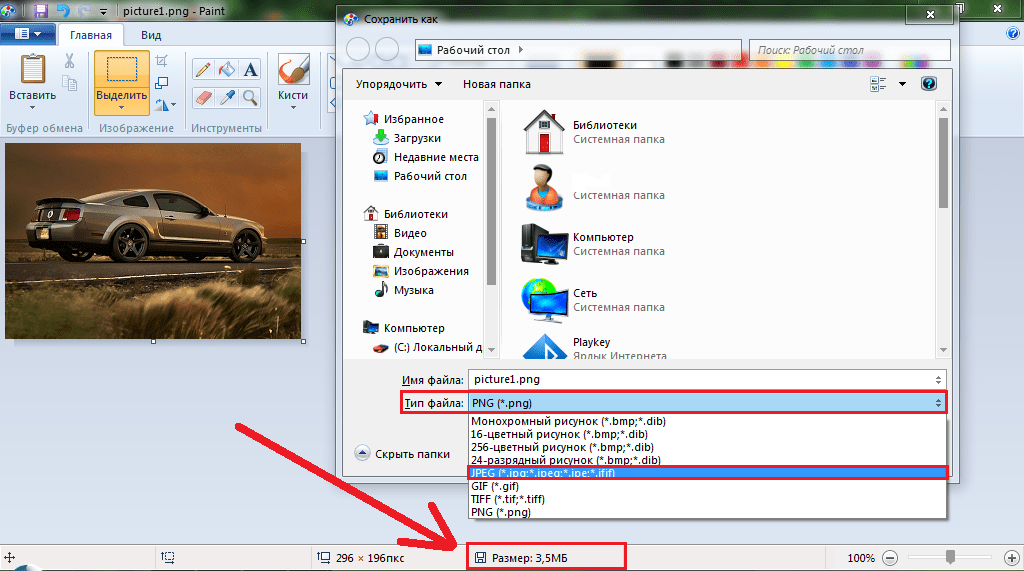The width and height of the screenshot is (1024, 571).
Task: Choose JPEG (*.jpg;*.jpeg;*.jpe;*.jfif) file type
Action: tap(708, 473)
